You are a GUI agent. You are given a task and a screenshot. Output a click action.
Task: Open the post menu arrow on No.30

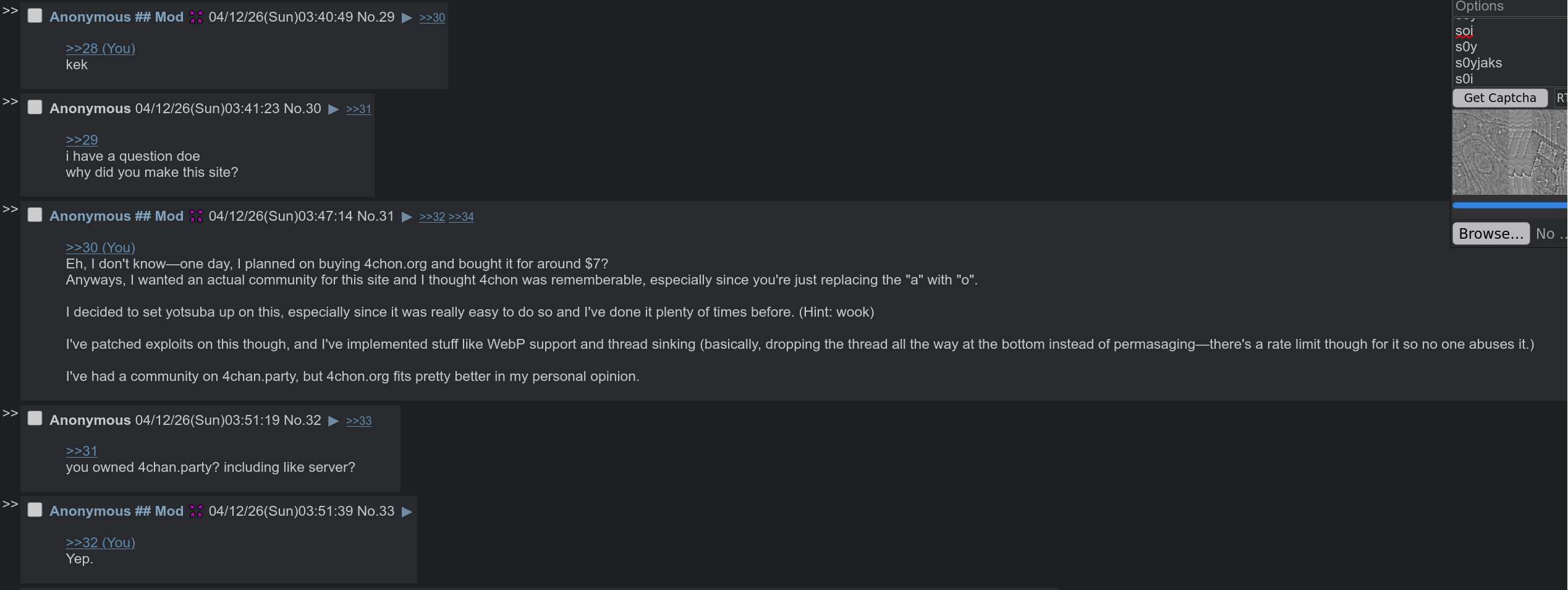[334, 109]
